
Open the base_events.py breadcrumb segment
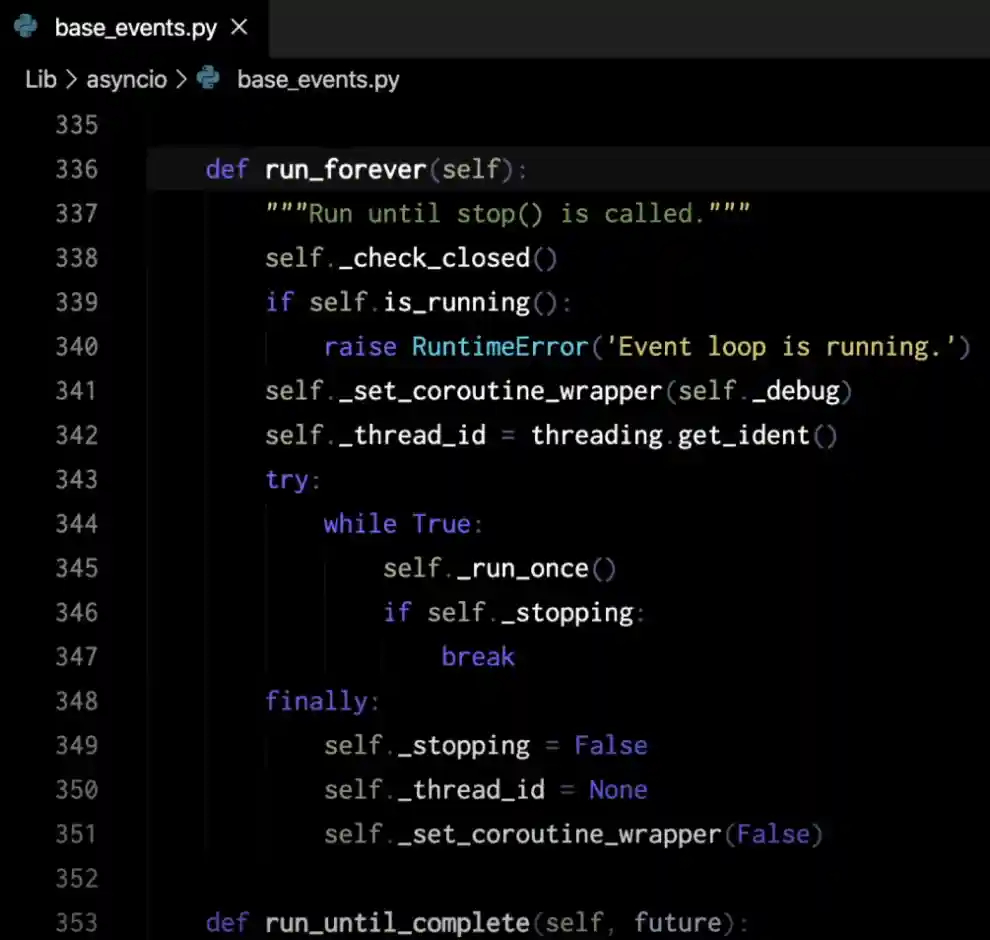(x=318, y=80)
